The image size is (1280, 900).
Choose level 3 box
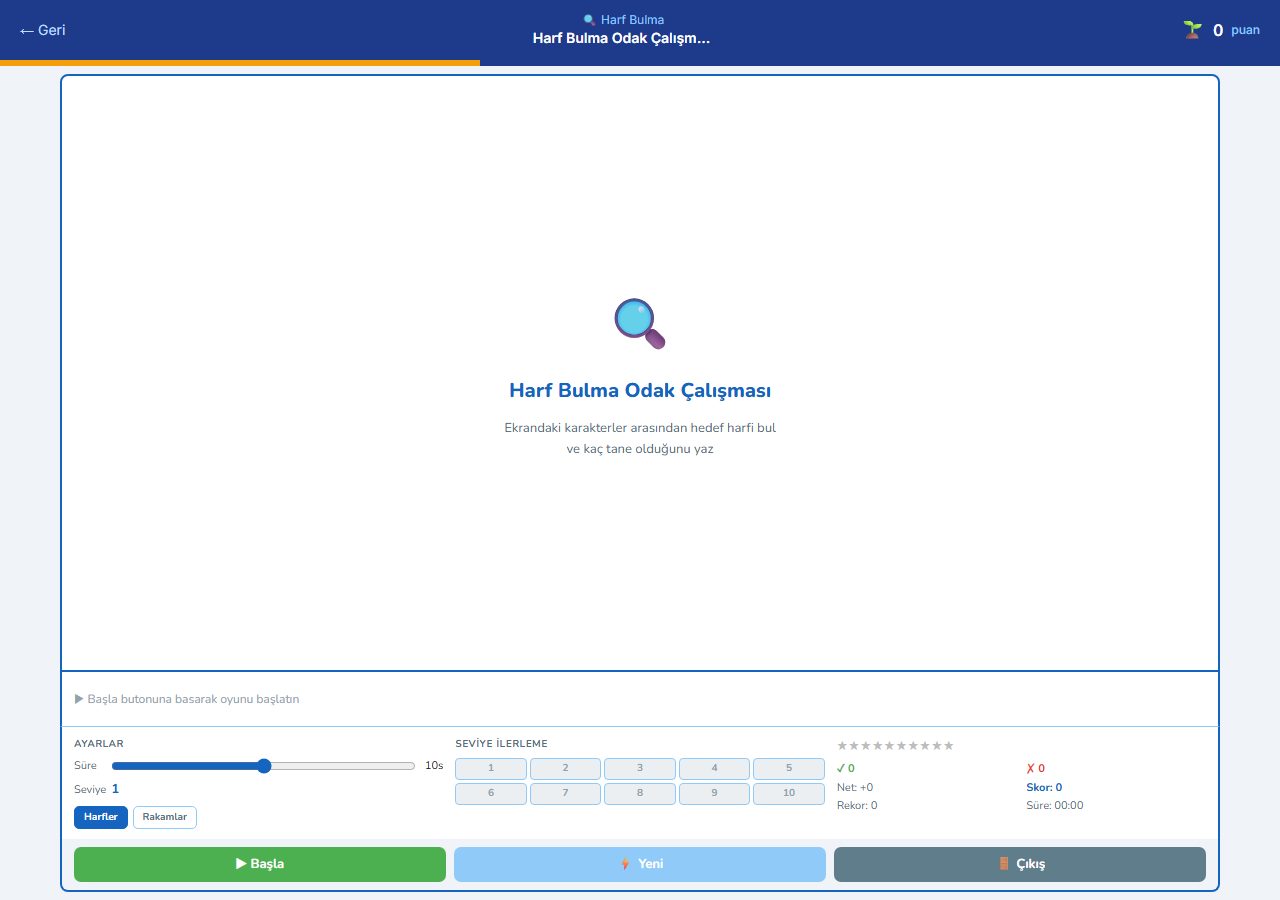640,768
